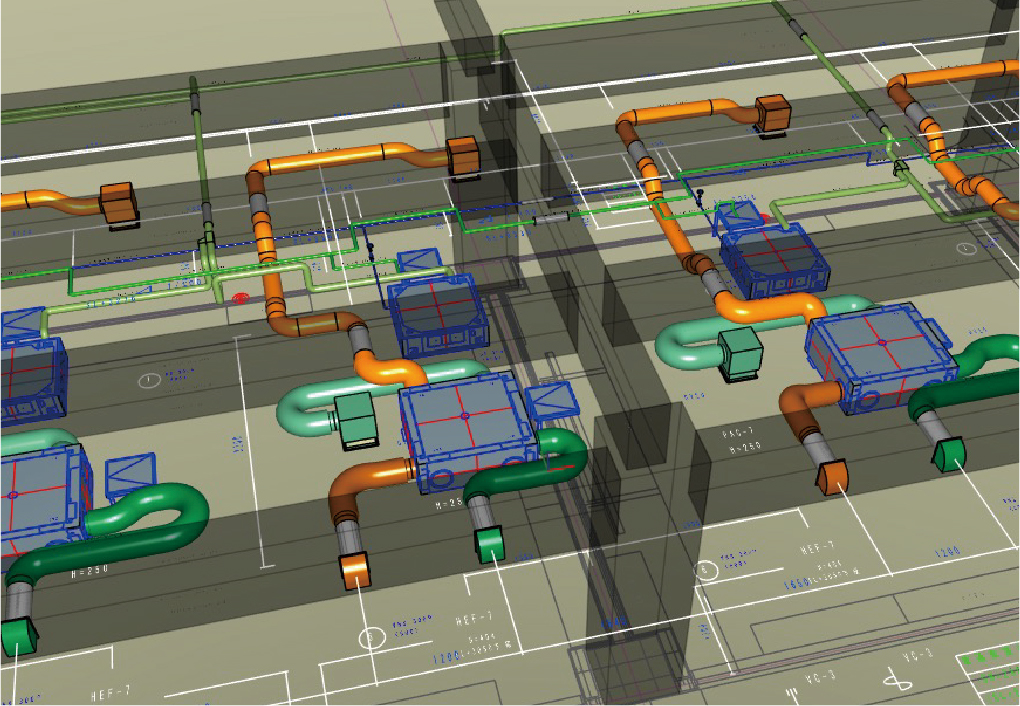The height and width of the screenshot is (706, 1020).
Task: Pick the orange box diffuser at the far left edge
Action: click(117, 204)
